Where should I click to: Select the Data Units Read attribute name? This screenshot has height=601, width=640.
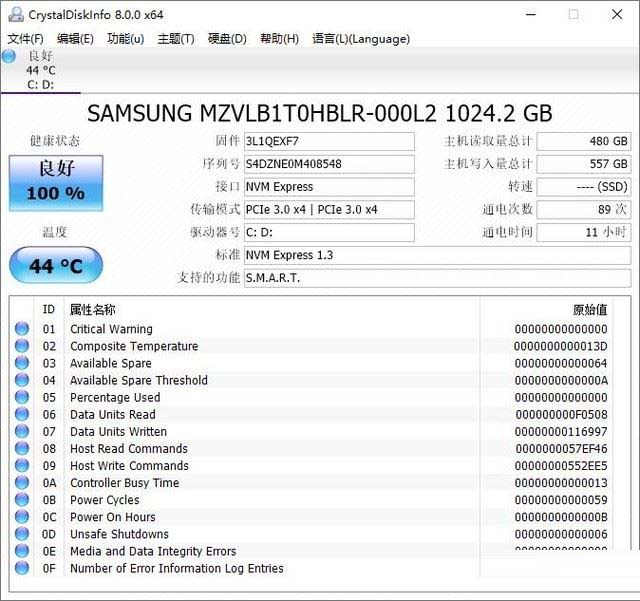(x=113, y=415)
